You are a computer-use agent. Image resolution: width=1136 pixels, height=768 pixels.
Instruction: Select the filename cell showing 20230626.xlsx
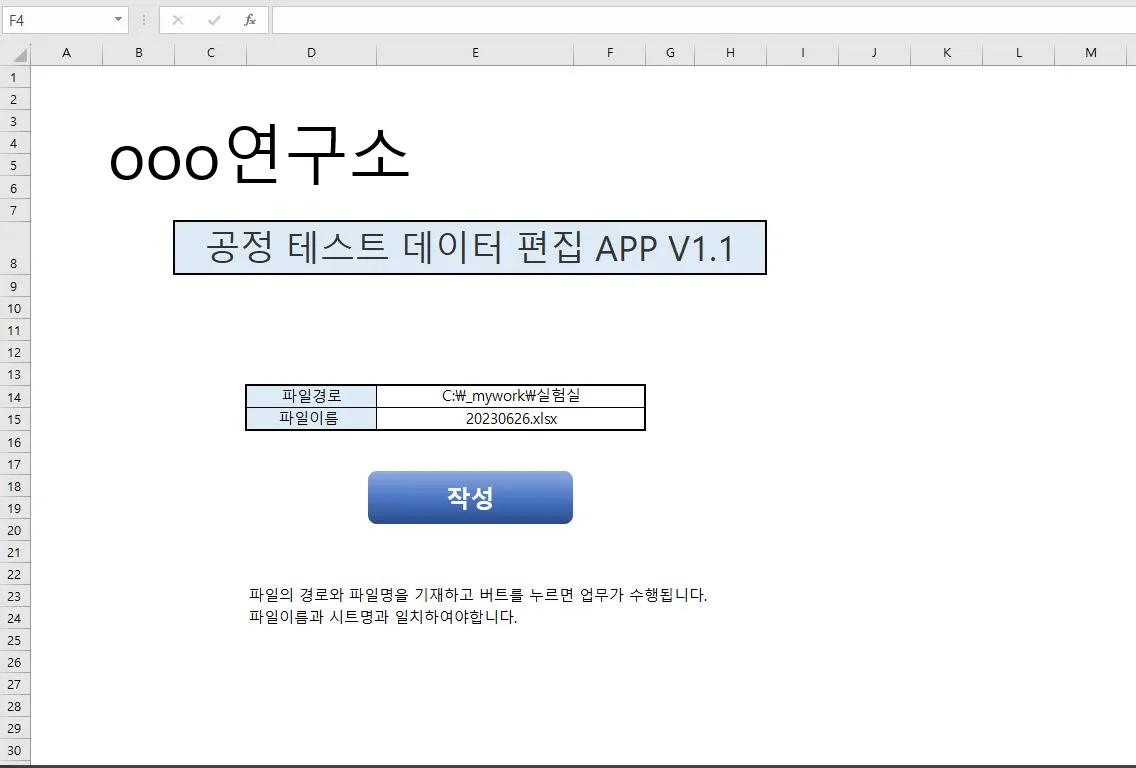click(510, 418)
